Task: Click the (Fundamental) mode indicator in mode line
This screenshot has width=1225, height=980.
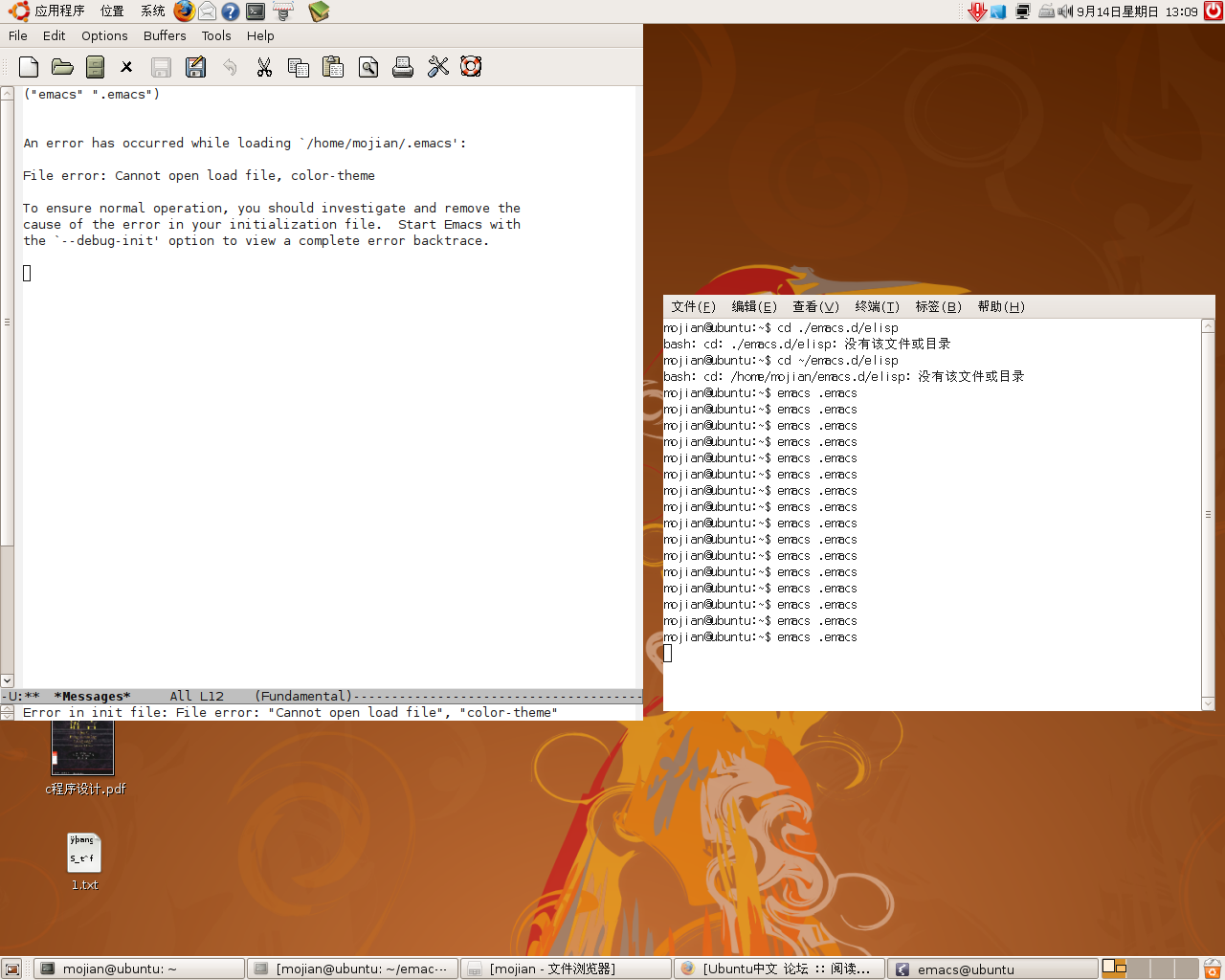Action: (303, 696)
